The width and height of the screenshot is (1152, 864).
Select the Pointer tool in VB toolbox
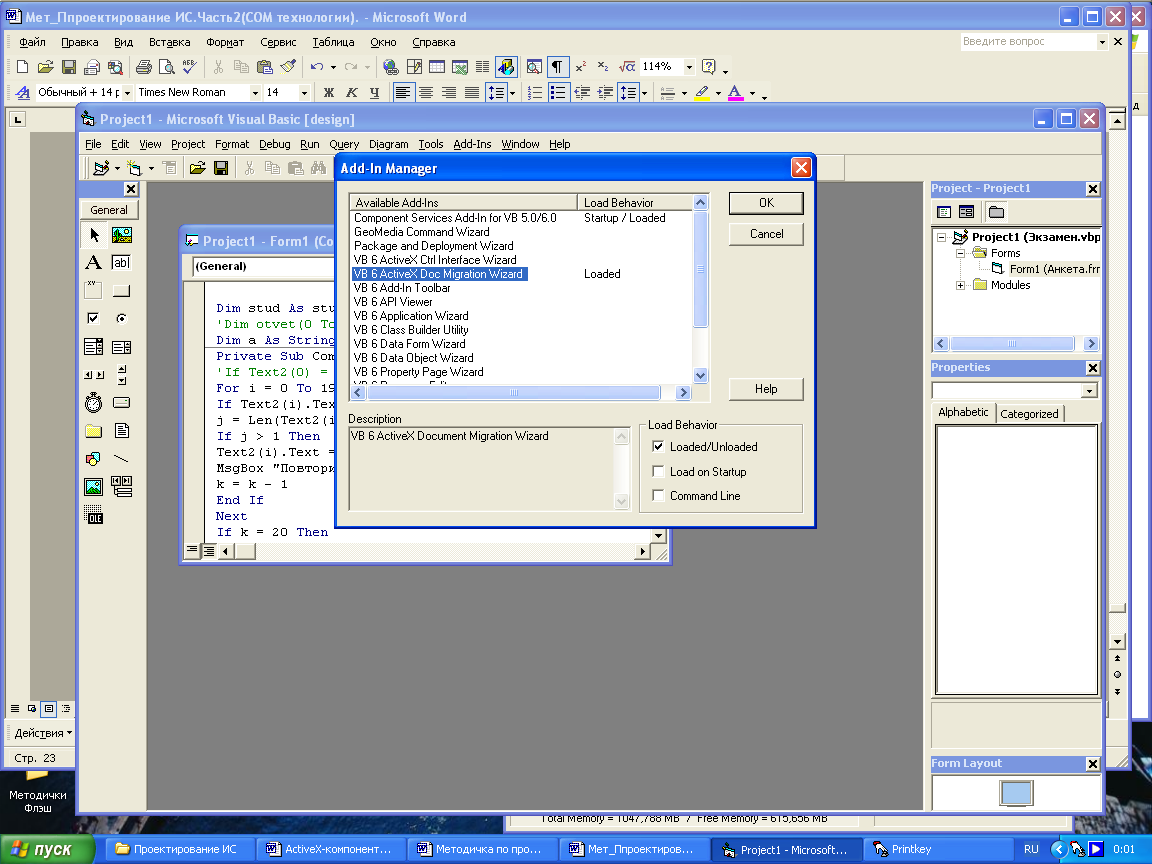[93, 235]
